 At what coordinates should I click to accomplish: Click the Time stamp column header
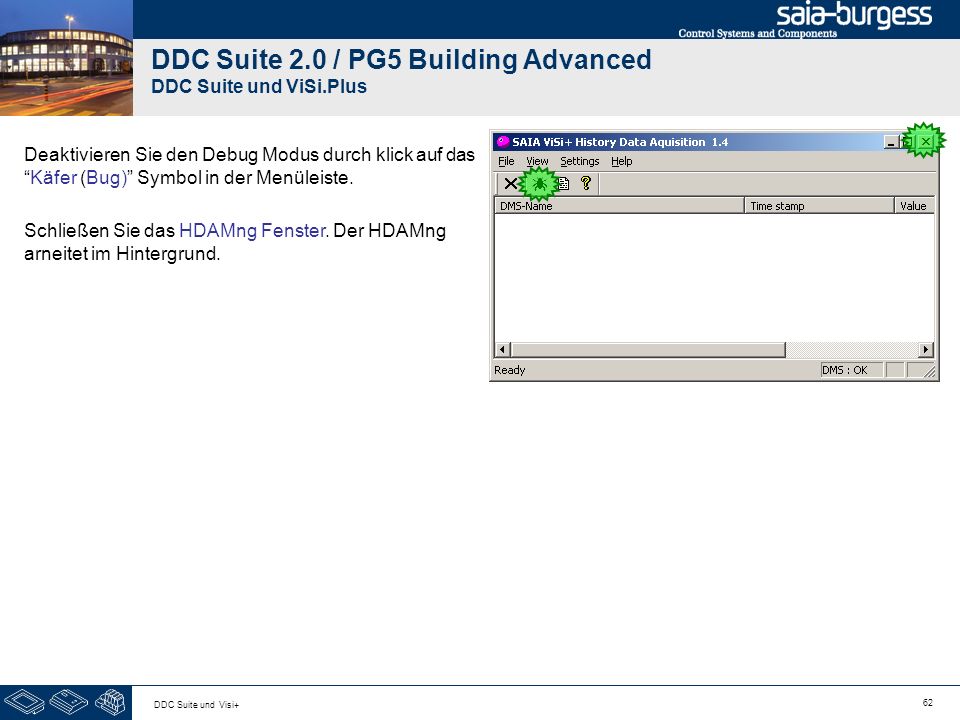pos(819,206)
